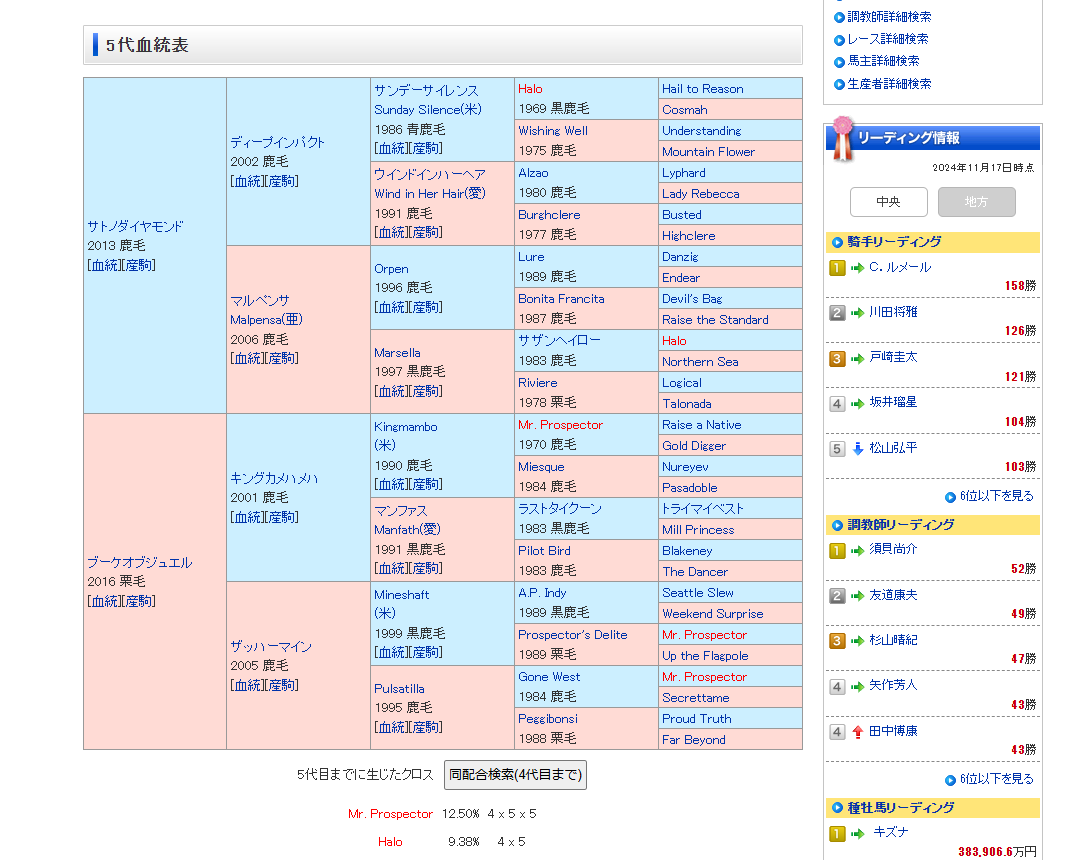This screenshot has height=860, width=1070.
Task: Switch to the 中央 leading tab
Action: point(888,202)
